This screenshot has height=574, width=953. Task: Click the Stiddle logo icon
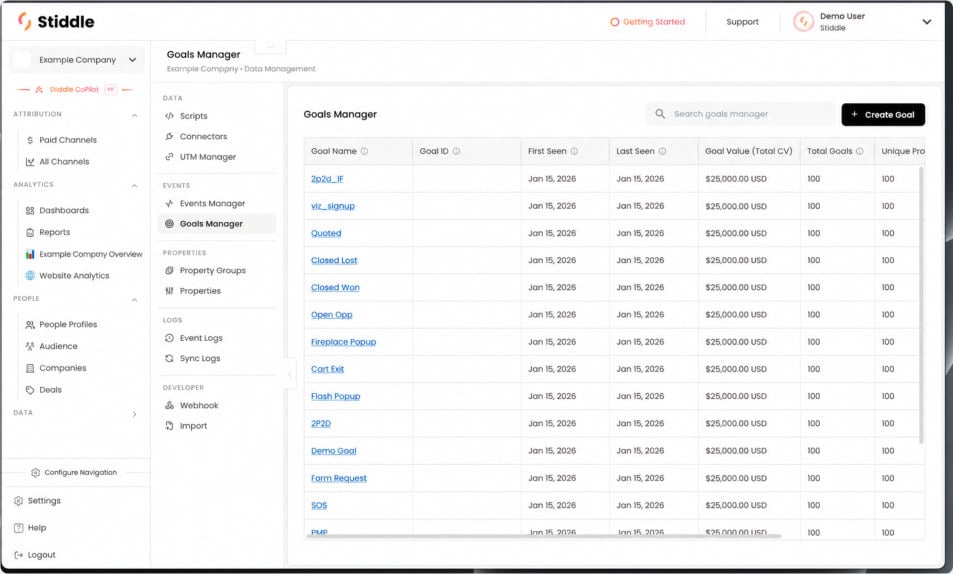pyautogui.click(x=24, y=21)
